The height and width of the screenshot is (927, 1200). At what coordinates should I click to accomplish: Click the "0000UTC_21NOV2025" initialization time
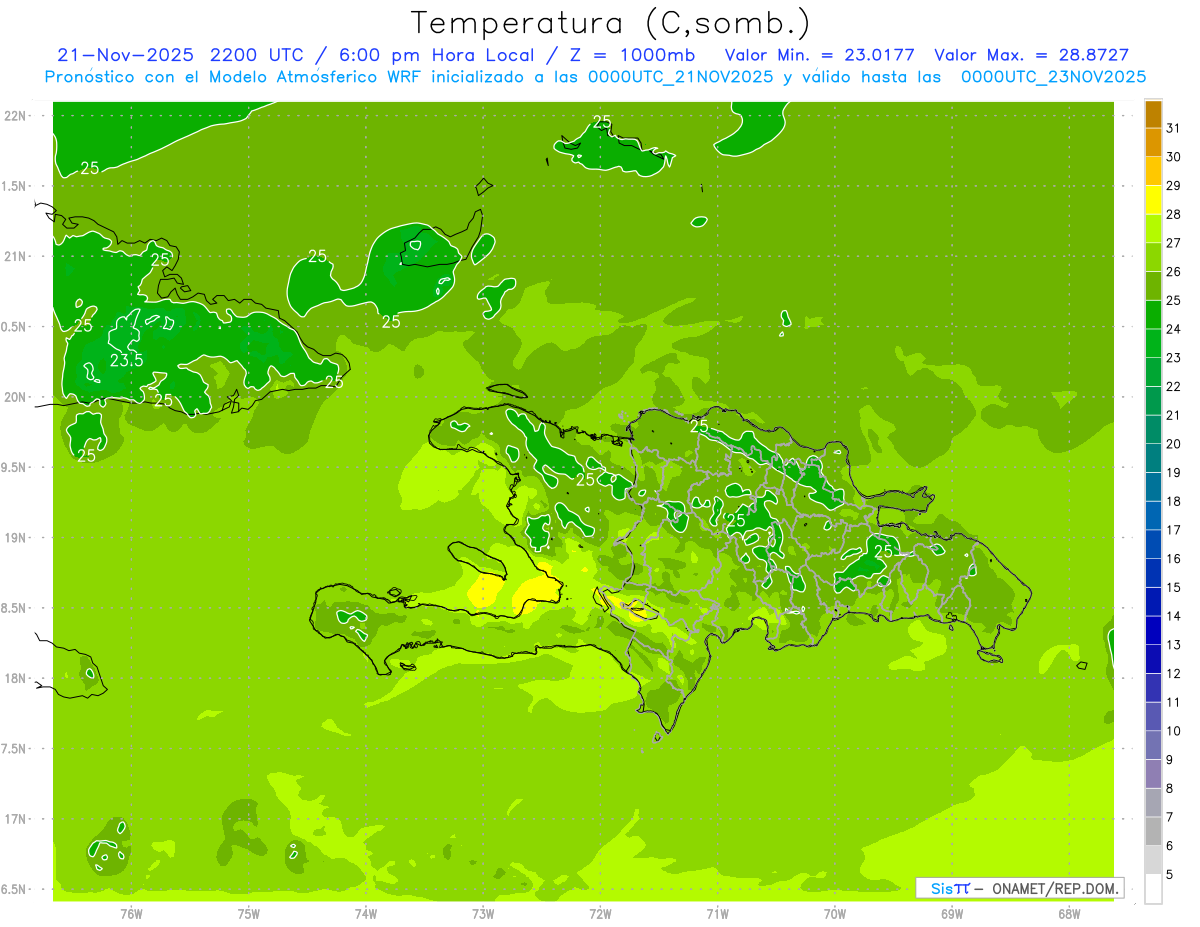[681, 77]
